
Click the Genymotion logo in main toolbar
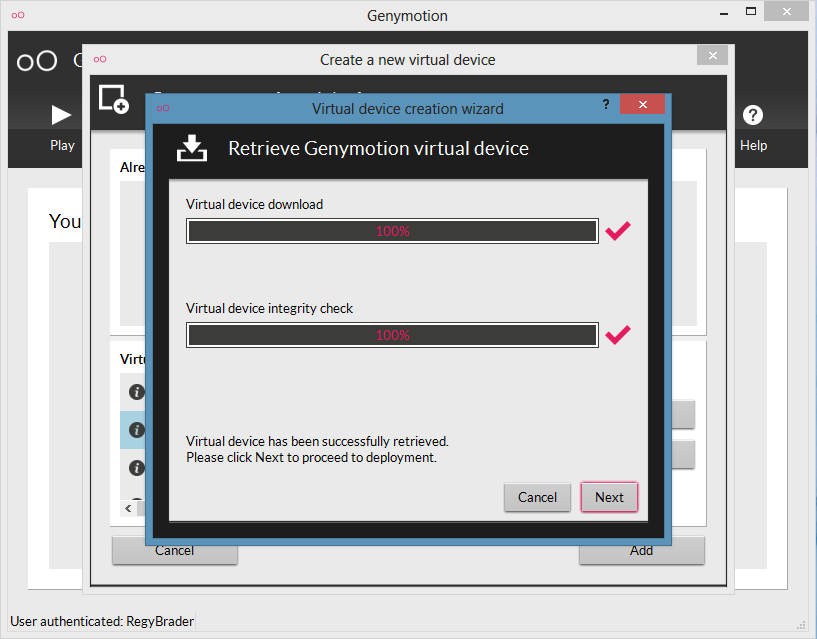[36, 61]
